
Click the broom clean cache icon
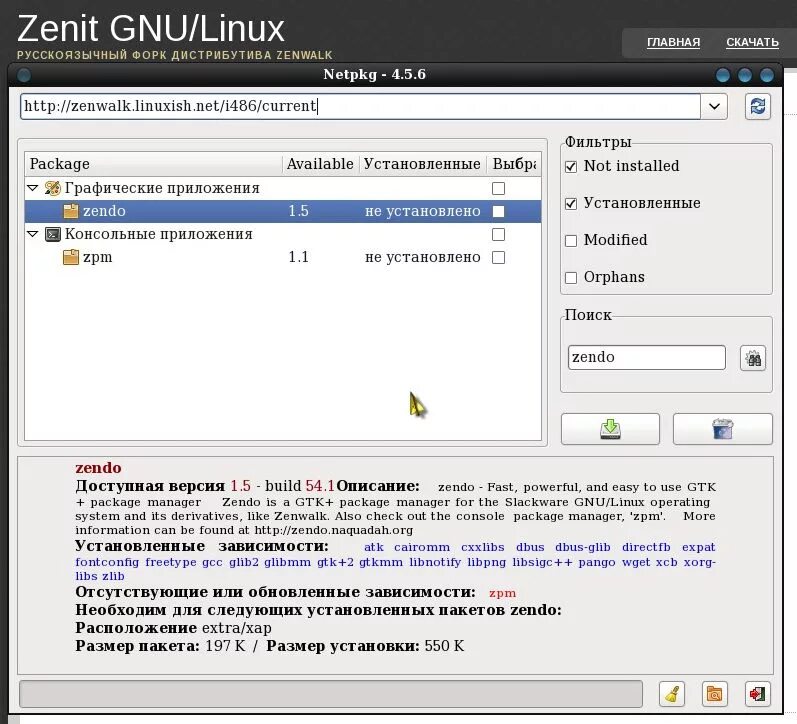point(671,693)
